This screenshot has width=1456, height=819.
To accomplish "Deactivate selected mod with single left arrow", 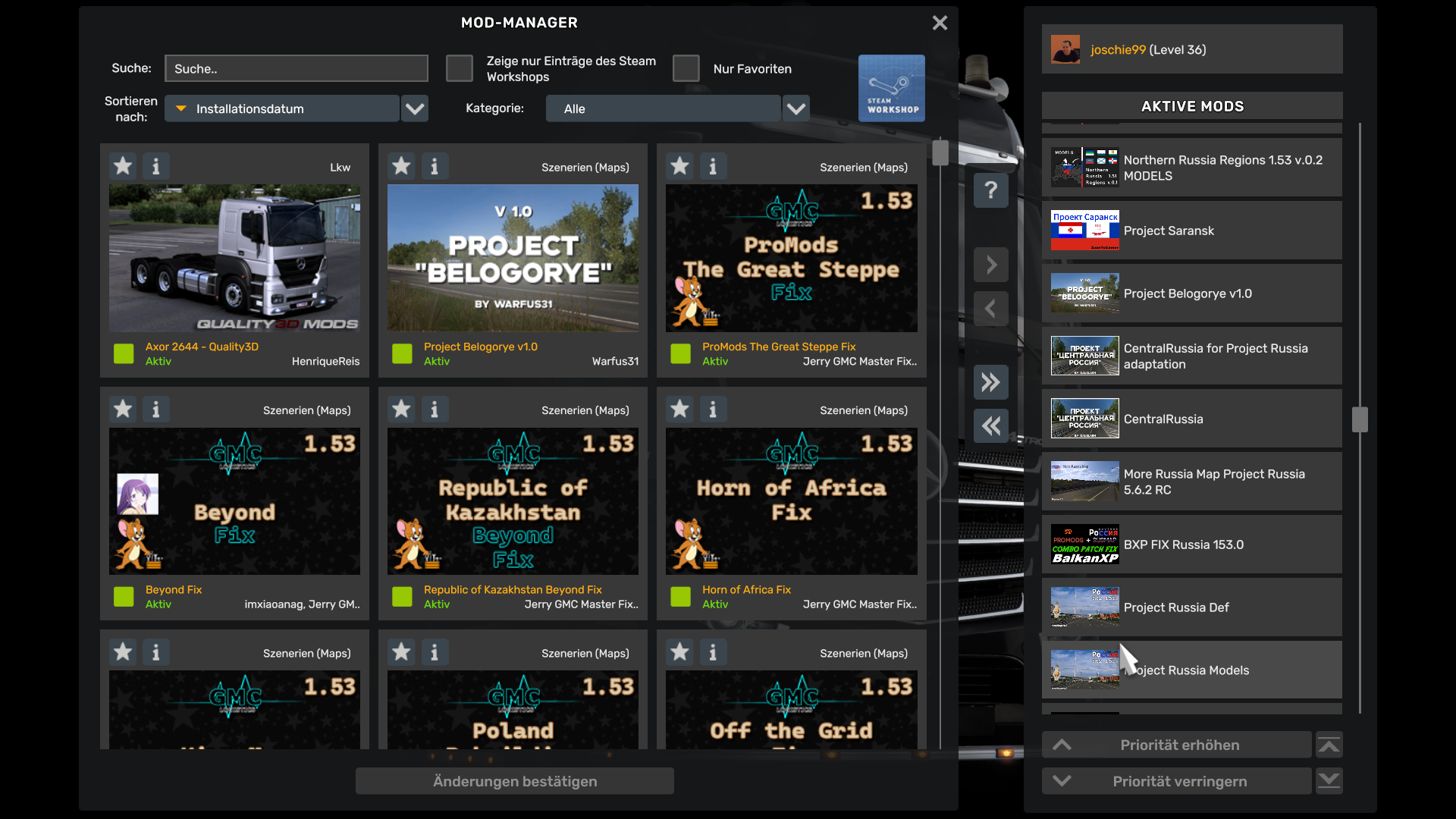I will coord(991,309).
